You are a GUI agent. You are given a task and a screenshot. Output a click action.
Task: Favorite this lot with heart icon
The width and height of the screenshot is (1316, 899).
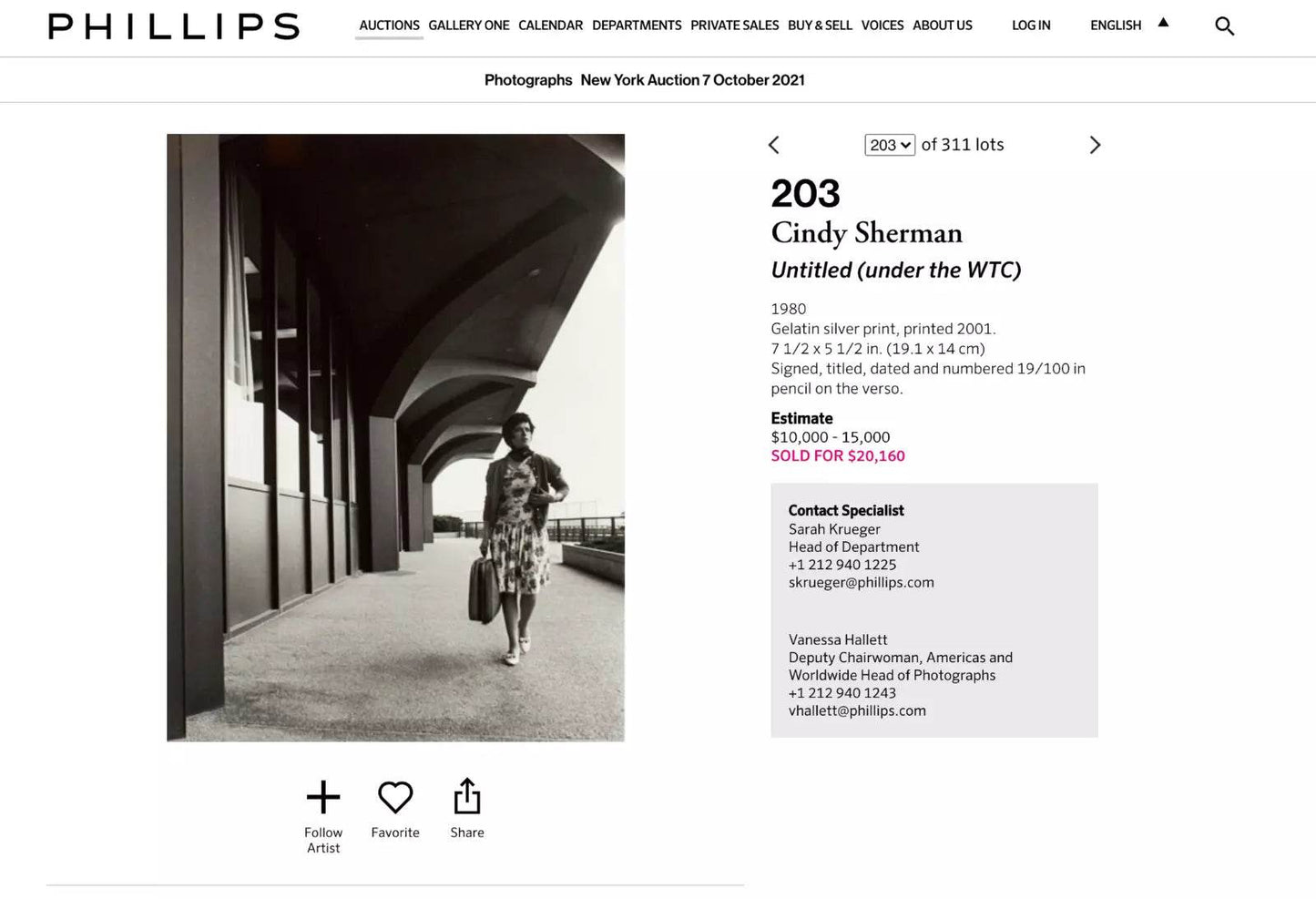[395, 798]
